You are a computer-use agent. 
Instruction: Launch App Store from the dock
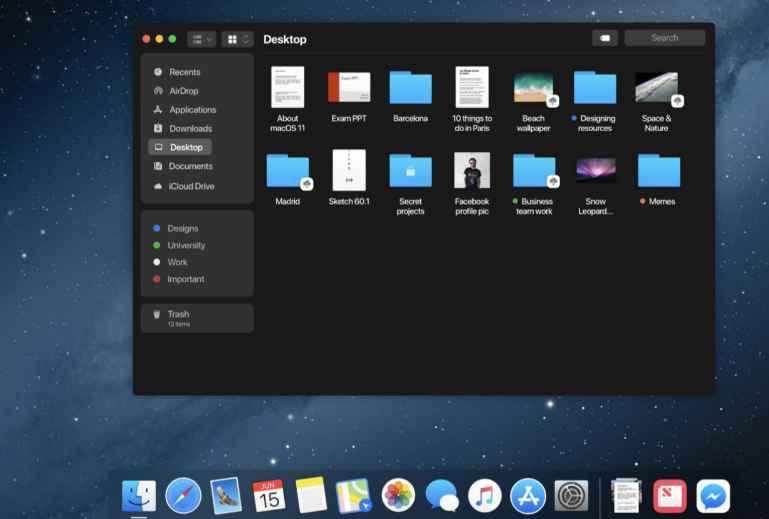[528, 495]
